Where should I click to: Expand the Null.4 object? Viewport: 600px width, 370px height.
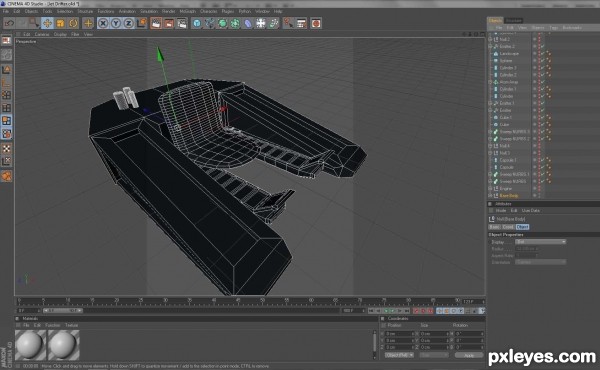[490, 146]
